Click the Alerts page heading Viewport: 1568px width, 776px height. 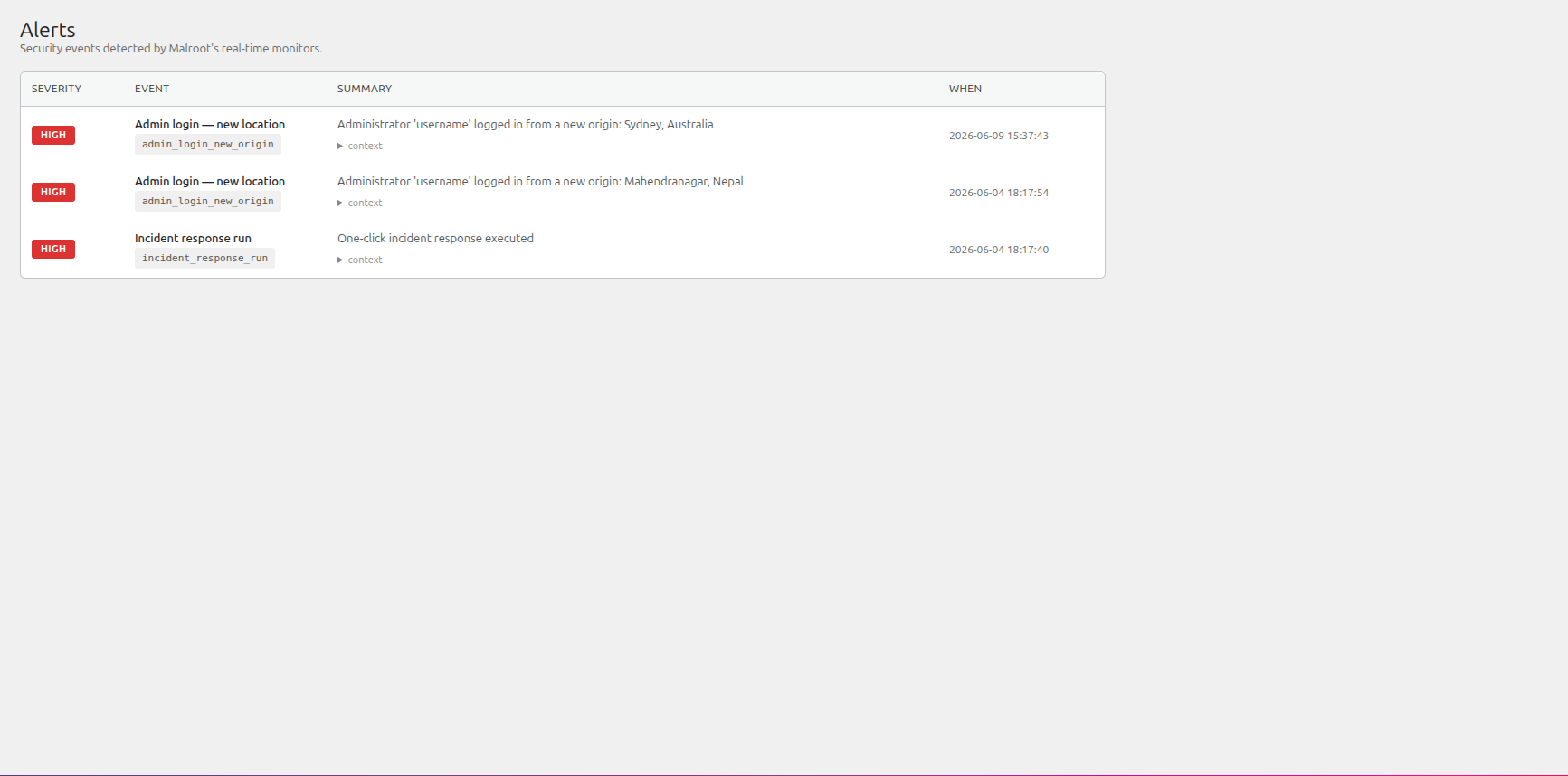tap(48, 30)
